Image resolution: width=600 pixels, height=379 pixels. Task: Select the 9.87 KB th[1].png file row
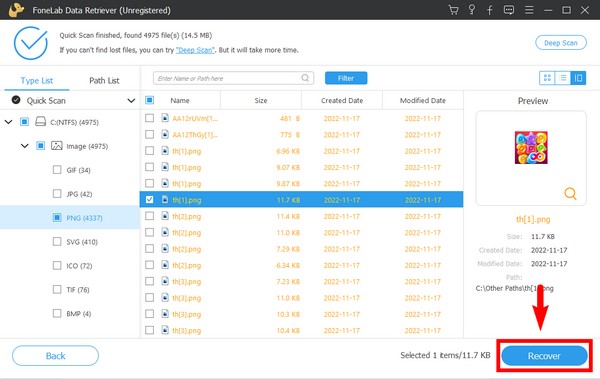(x=301, y=183)
